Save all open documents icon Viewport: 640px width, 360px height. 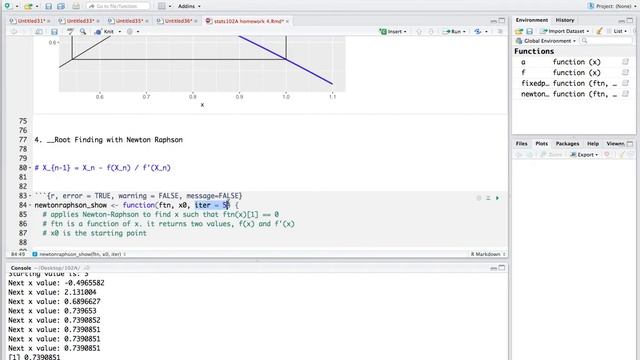tap(61, 6)
